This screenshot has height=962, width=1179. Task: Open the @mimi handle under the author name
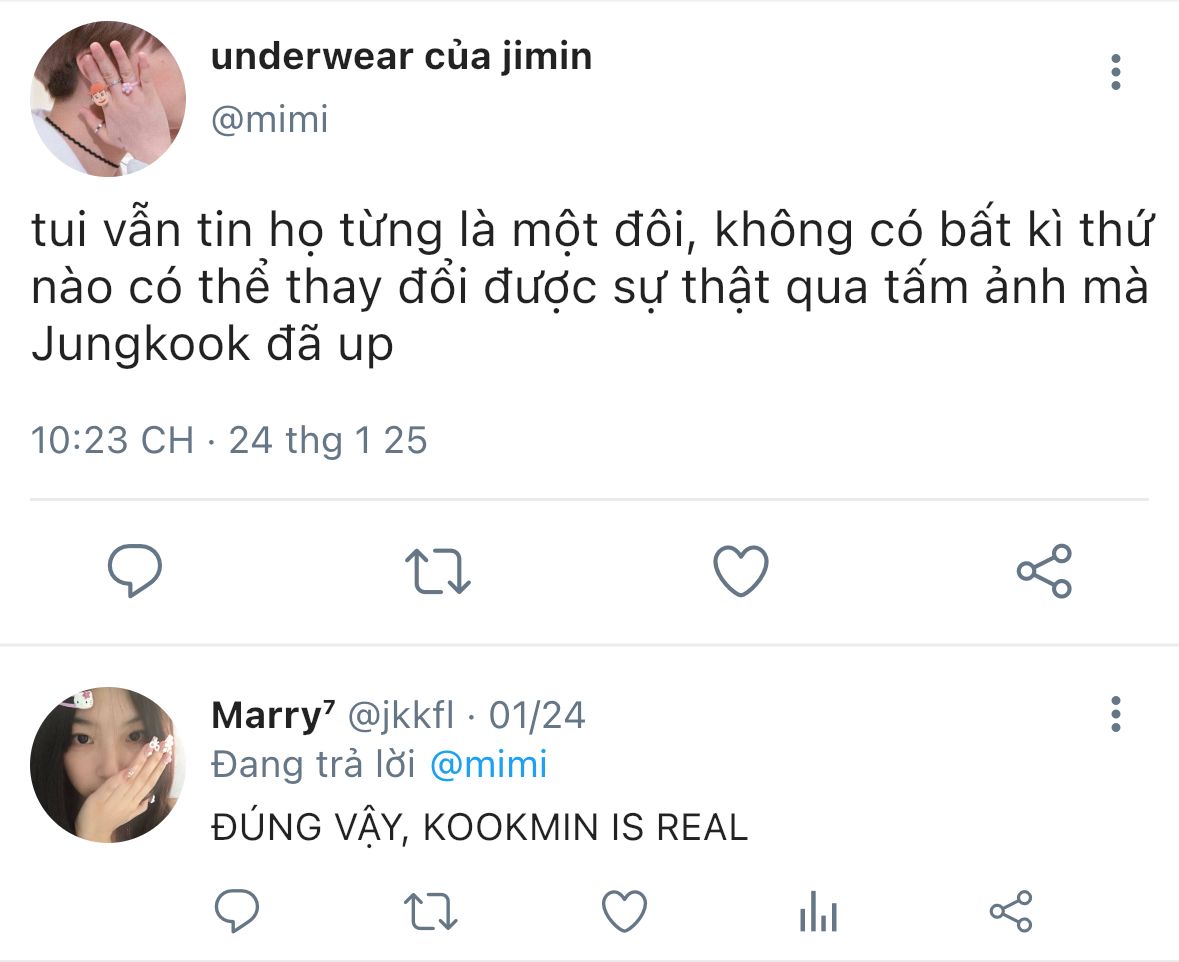point(270,120)
